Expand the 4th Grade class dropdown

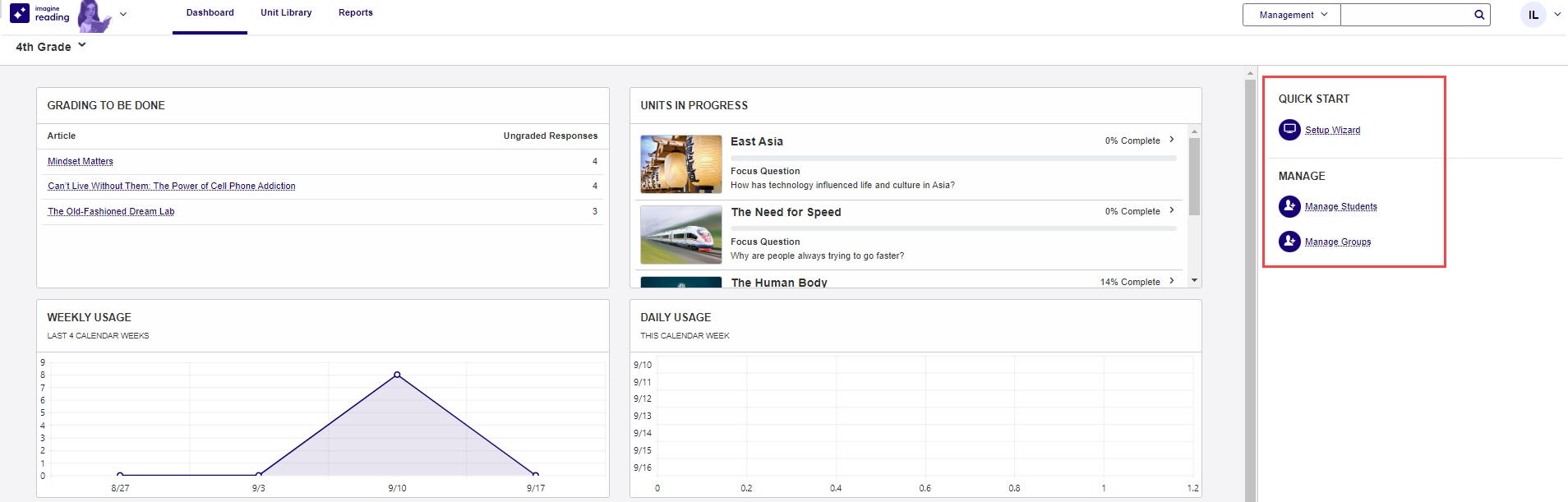coord(82,46)
